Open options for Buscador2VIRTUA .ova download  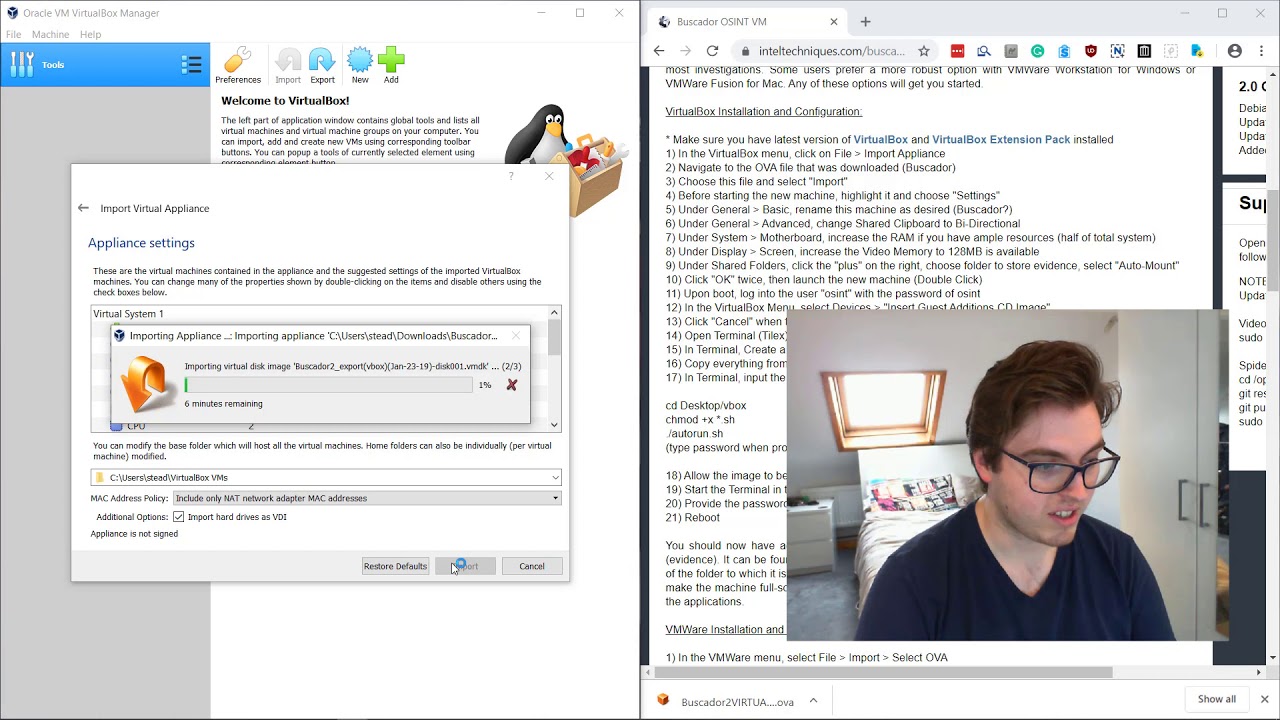click(x=813, y=701)
